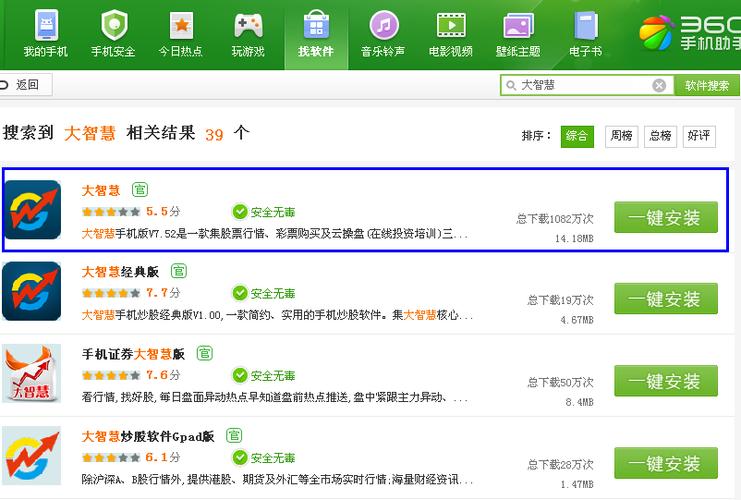Sort results by 好评
Screen dimensions: 741x500
(699, 136)
